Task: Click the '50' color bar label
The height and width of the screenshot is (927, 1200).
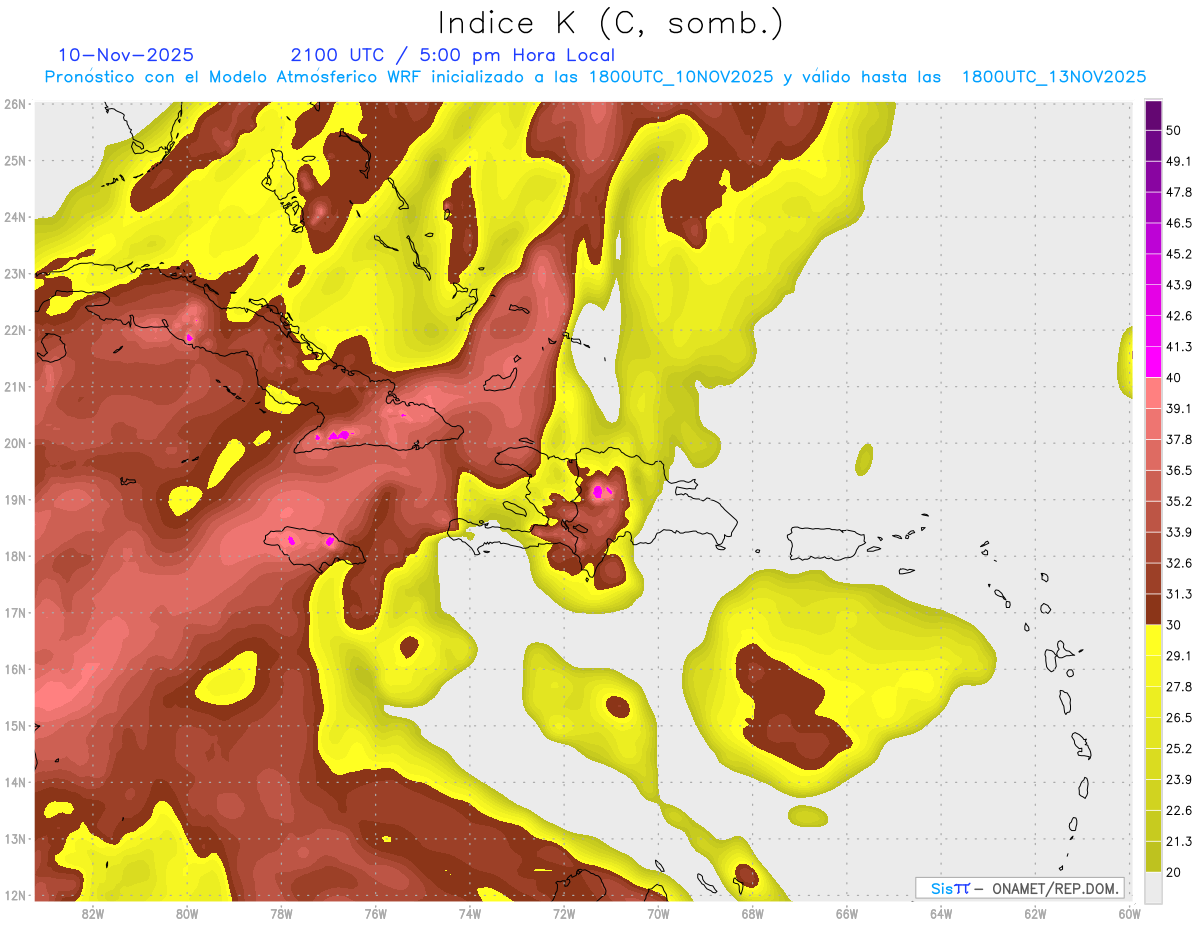Action: [x=1174, y=130]
